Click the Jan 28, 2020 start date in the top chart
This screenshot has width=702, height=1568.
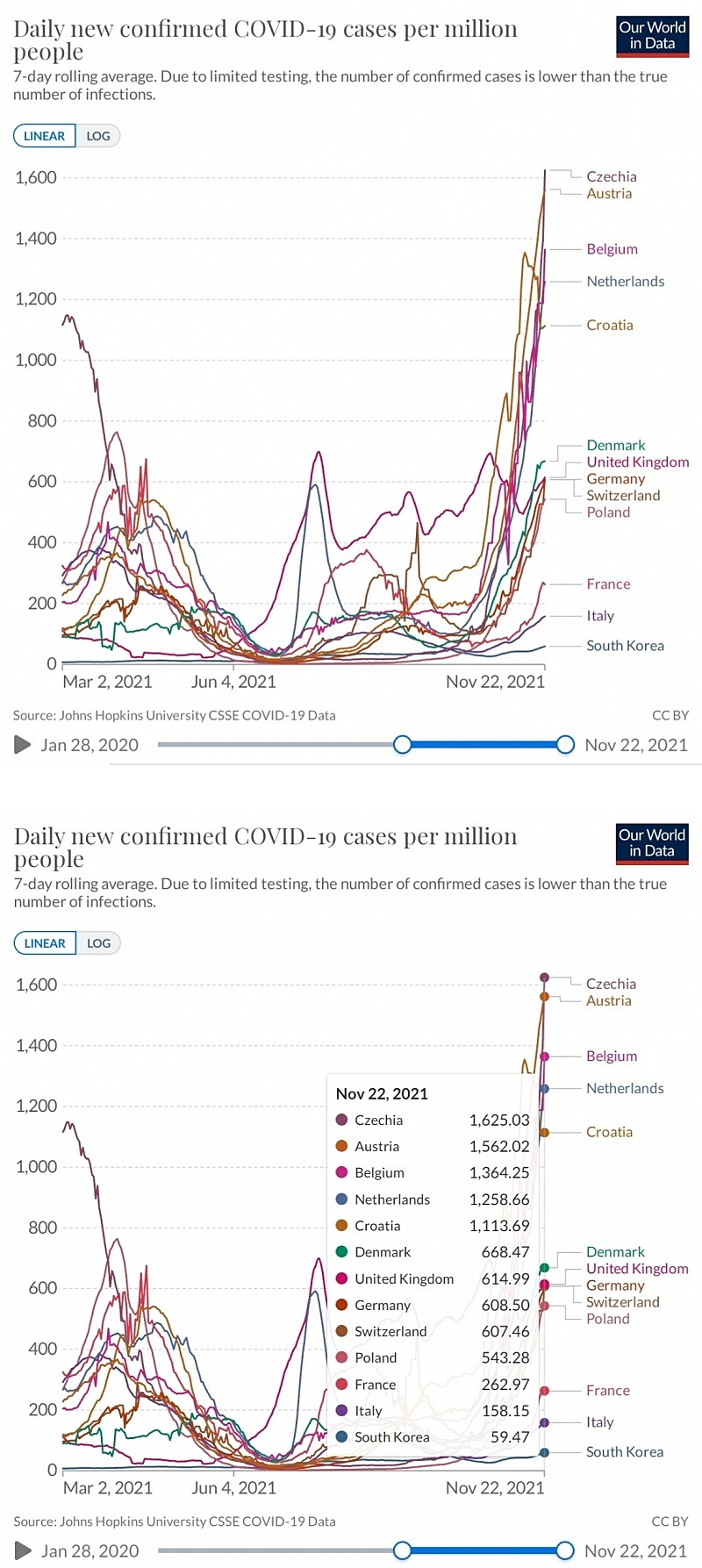point(90,745)
